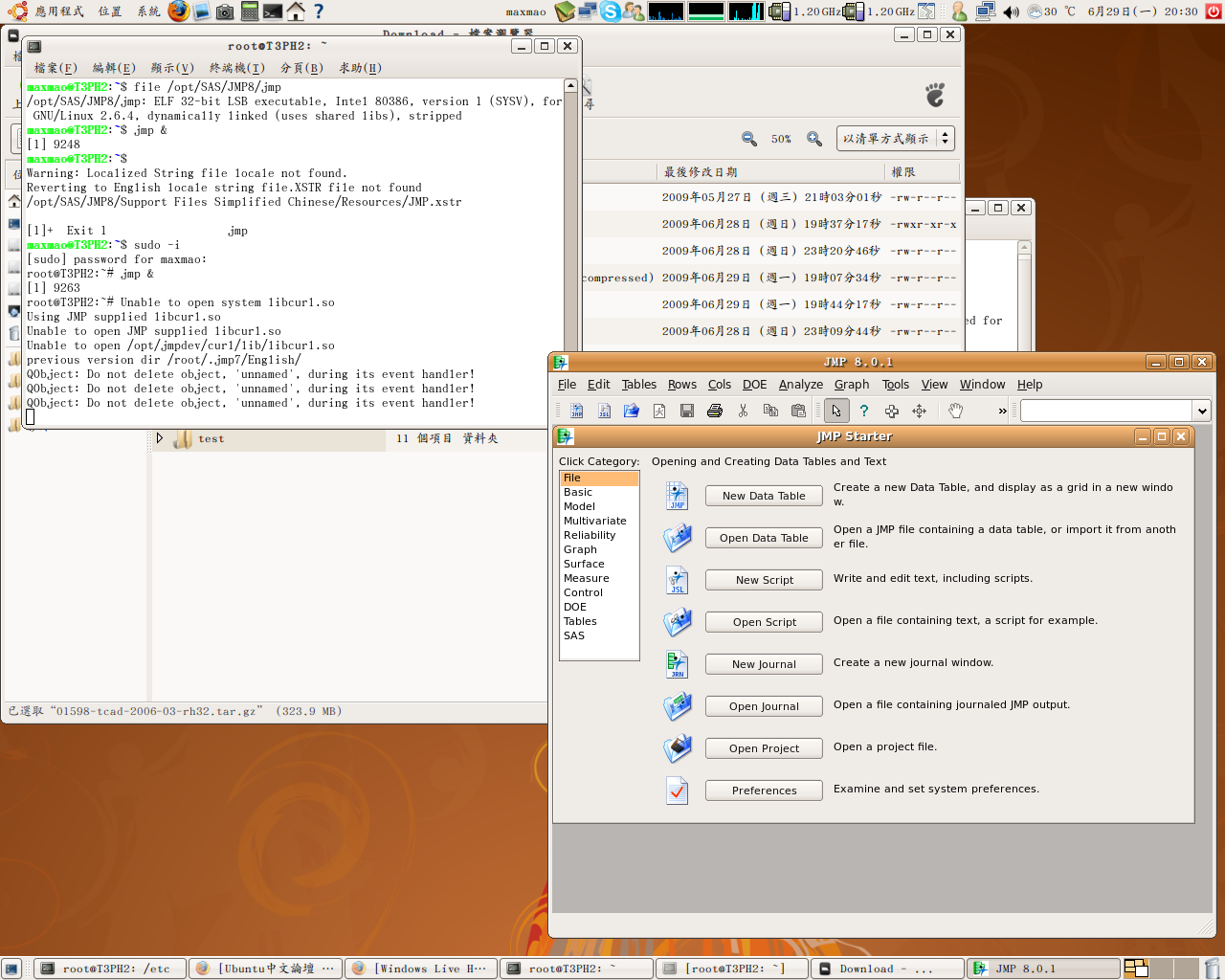This screenshot has height=980, width=1225.
Task: Click the New Journal JRN document icon
Action: click(x=678, y=664)
